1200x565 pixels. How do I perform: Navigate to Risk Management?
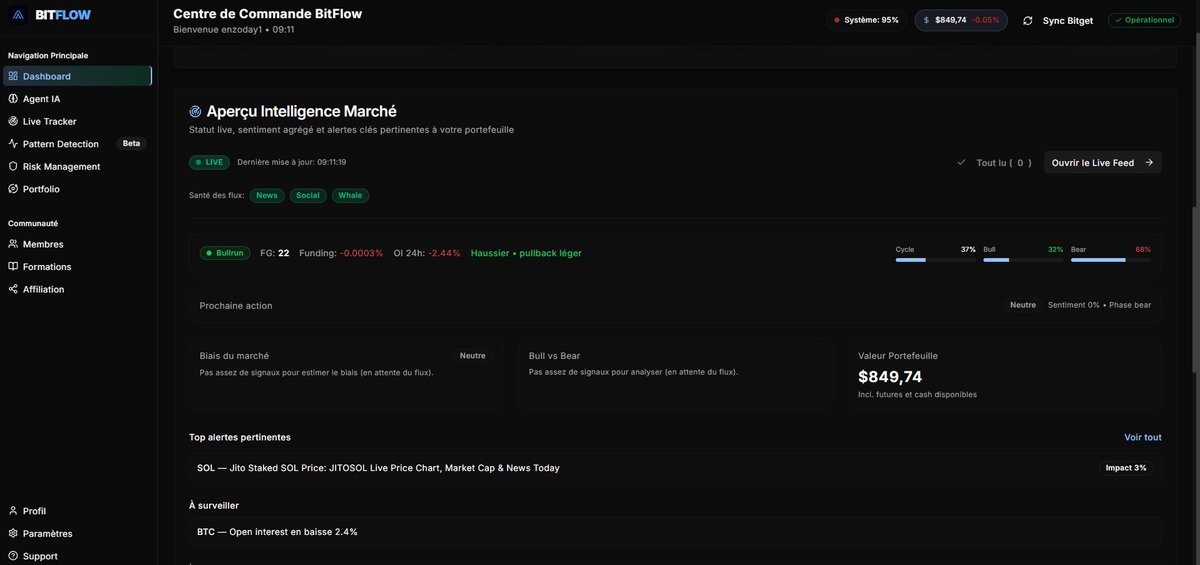coord(77,166)
